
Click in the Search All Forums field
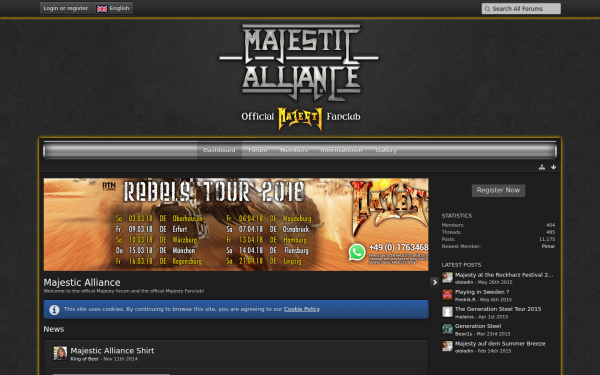point(521,8)
